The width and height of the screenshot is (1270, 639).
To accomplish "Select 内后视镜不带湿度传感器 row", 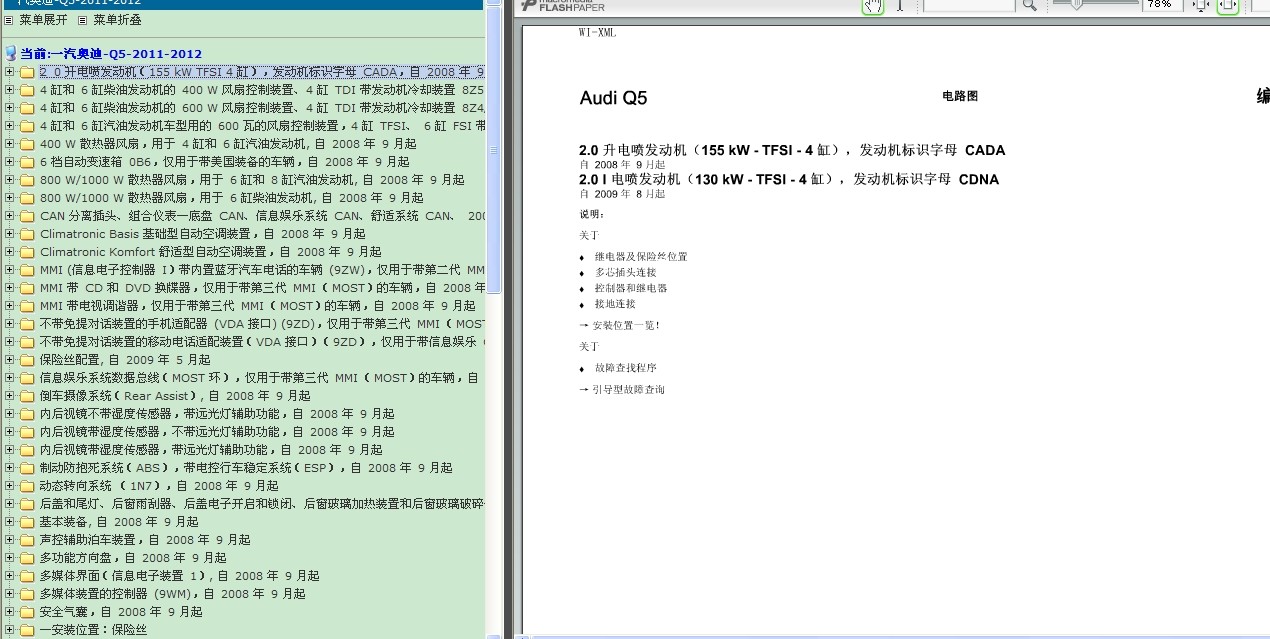I will point(217,414).
